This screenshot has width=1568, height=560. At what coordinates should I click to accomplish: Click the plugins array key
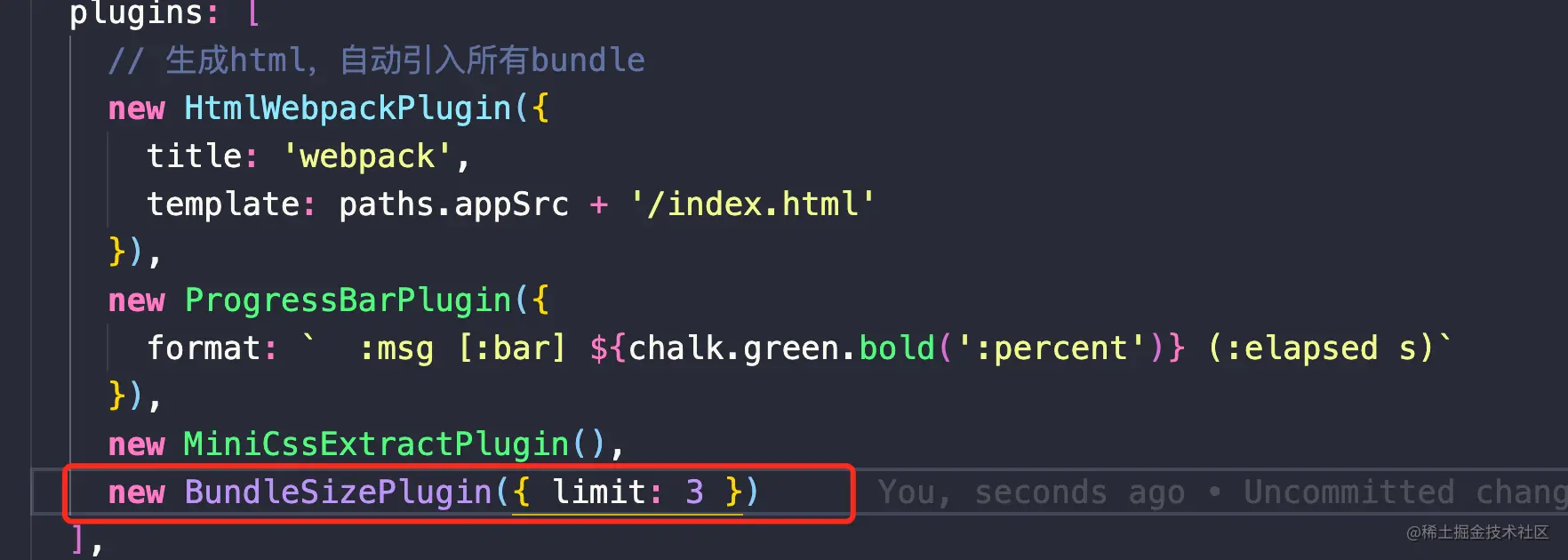click(136, 13)
